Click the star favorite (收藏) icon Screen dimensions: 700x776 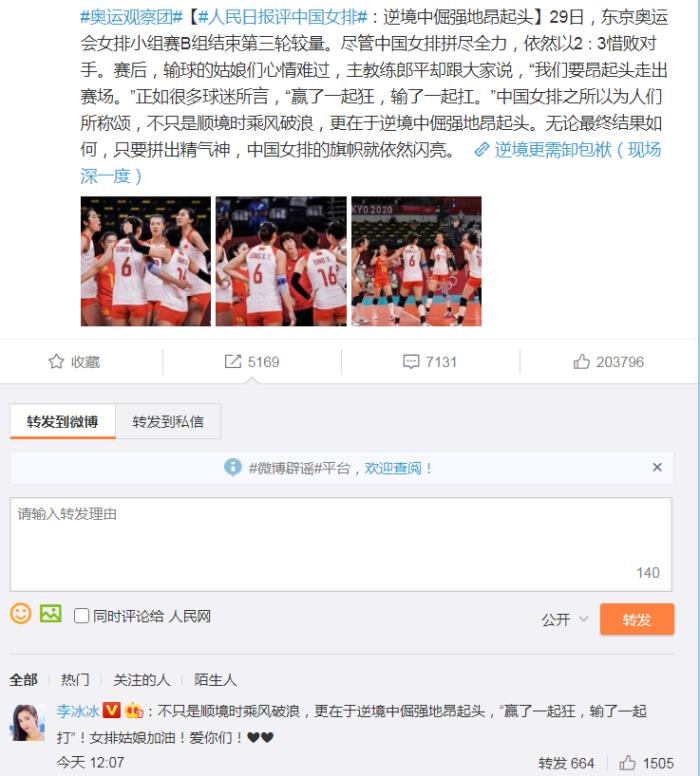pyautogui.click(x=56, y=362)
